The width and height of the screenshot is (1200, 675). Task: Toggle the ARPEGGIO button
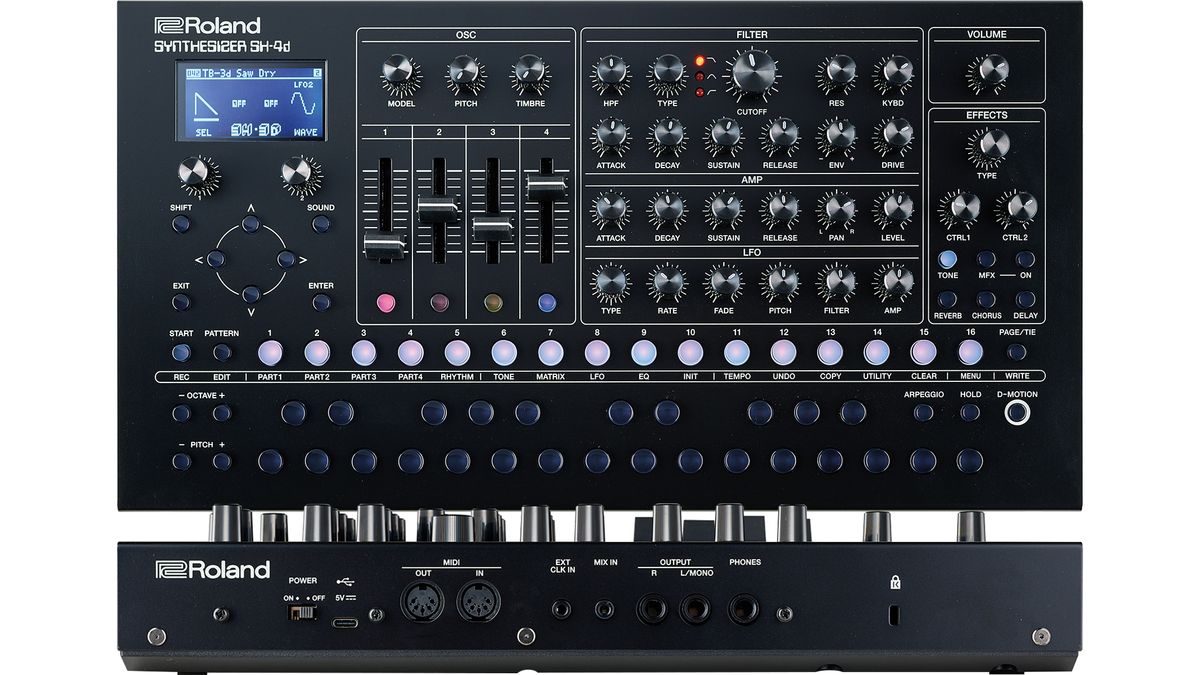(923, 412)
